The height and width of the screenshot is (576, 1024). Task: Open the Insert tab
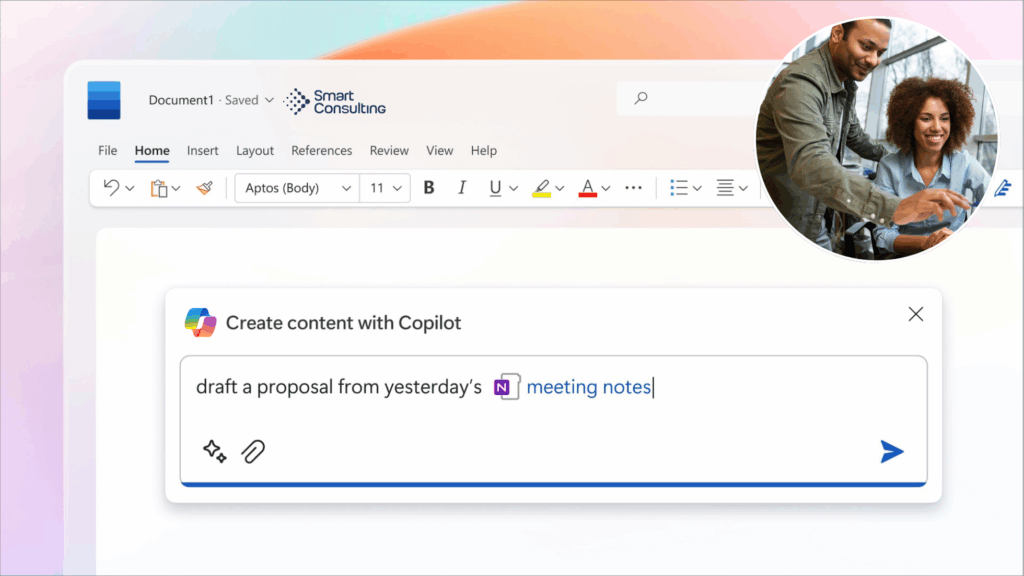(x=202, y=151)
